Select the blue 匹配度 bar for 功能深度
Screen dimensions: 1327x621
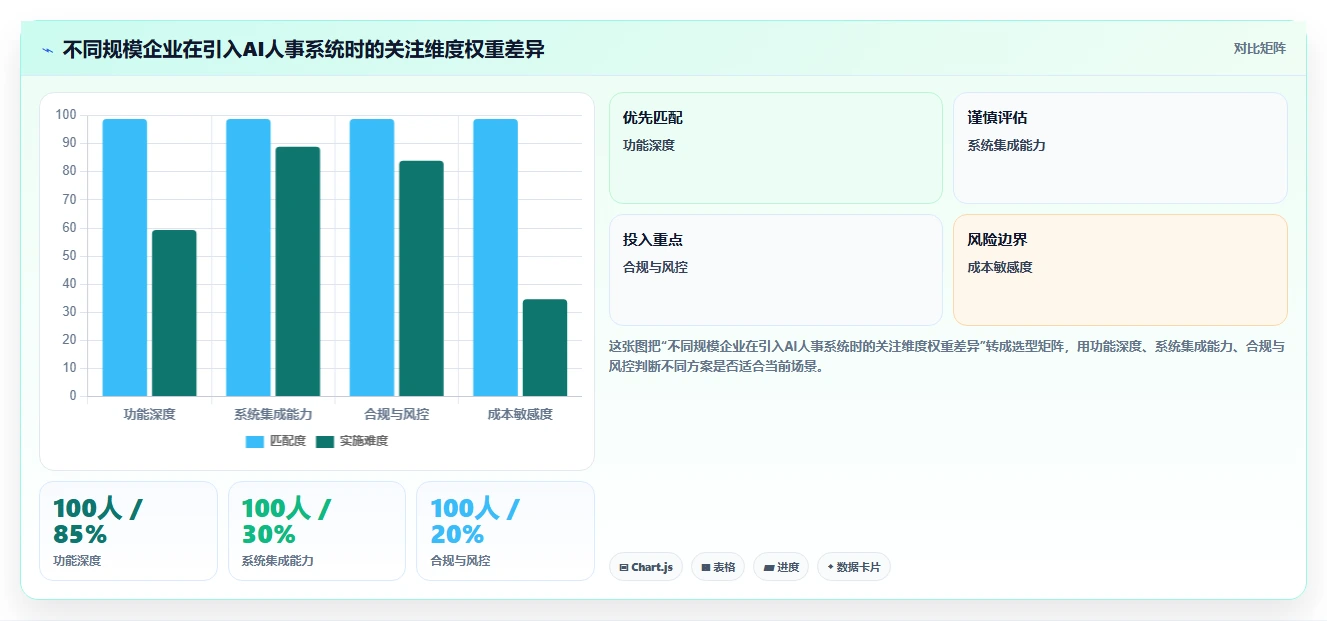pyautogui.click(x=124, y=258)
